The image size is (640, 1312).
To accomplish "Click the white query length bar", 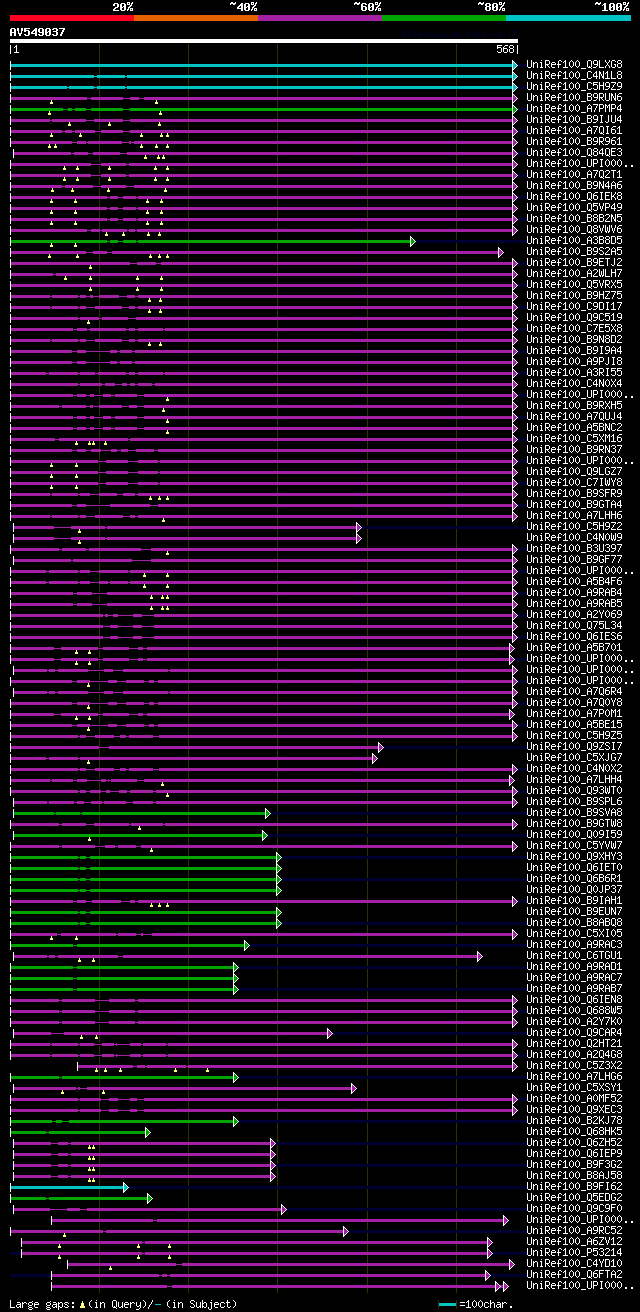I will pyautogui.click(x=264, y=42).
